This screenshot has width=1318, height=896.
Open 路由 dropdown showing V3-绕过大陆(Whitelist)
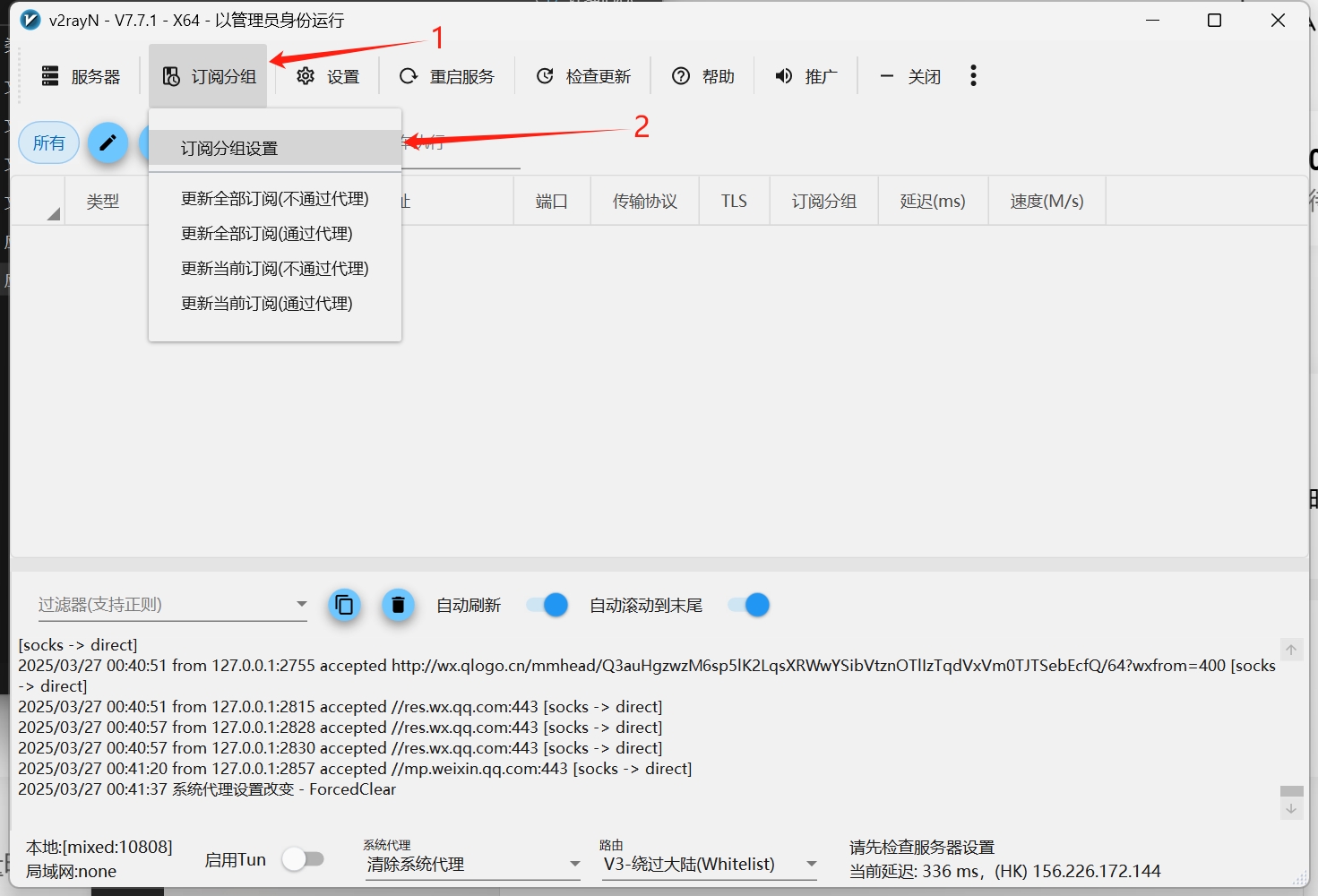710,864
